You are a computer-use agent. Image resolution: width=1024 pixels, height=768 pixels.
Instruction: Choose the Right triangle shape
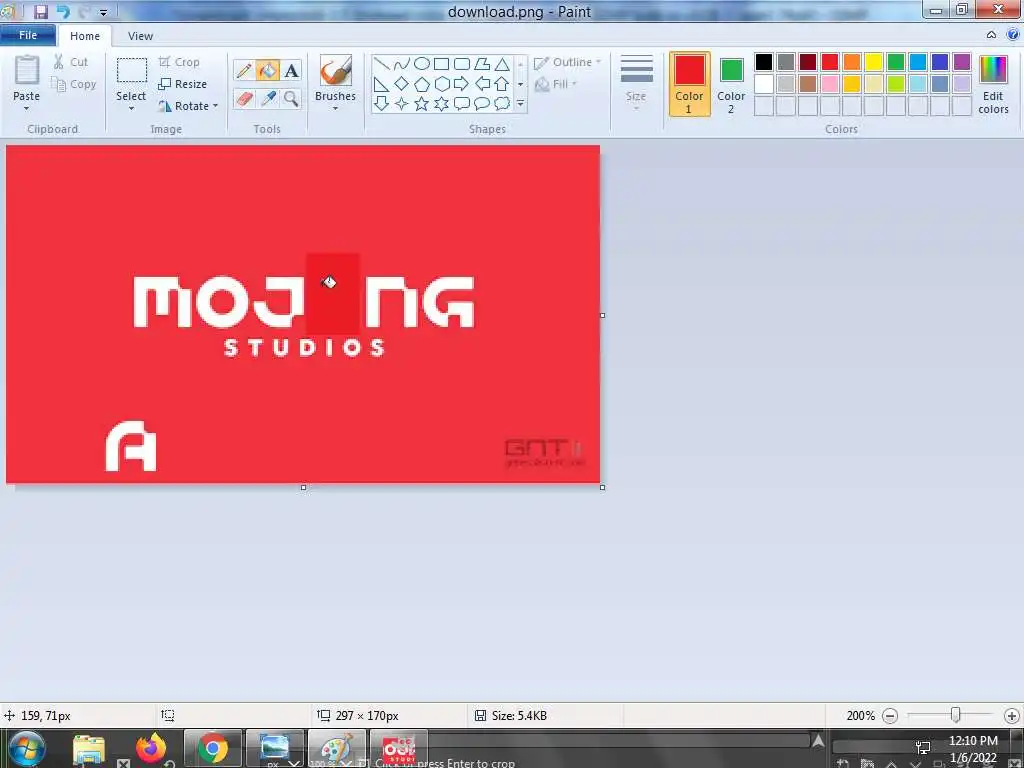(x=381, y=84)
